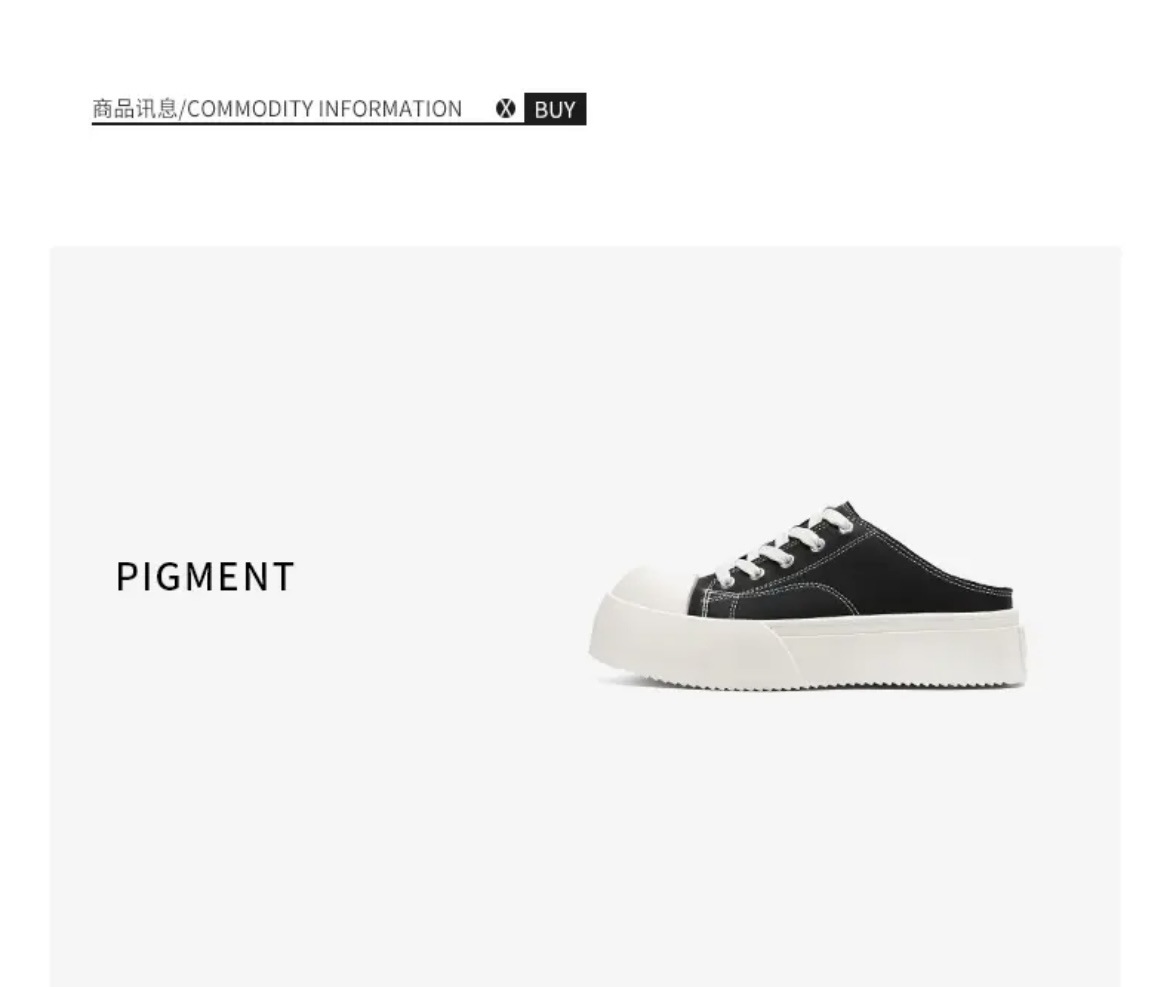Open the black mule sneaker product image
This screenshot has width=1170, height=987.
(x=807, y=597)
